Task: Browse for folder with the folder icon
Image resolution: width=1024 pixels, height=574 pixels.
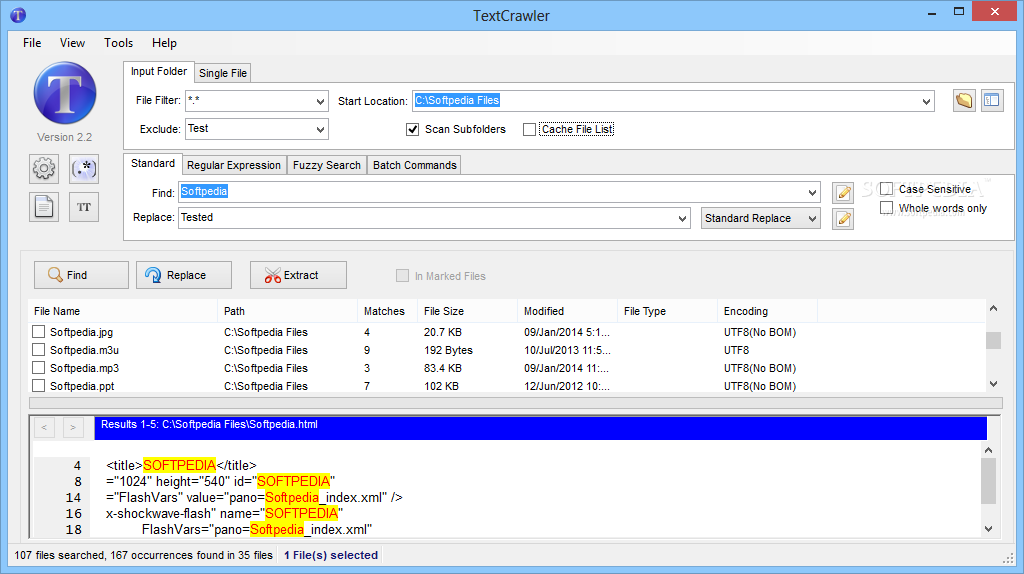Action: [964, 101]
